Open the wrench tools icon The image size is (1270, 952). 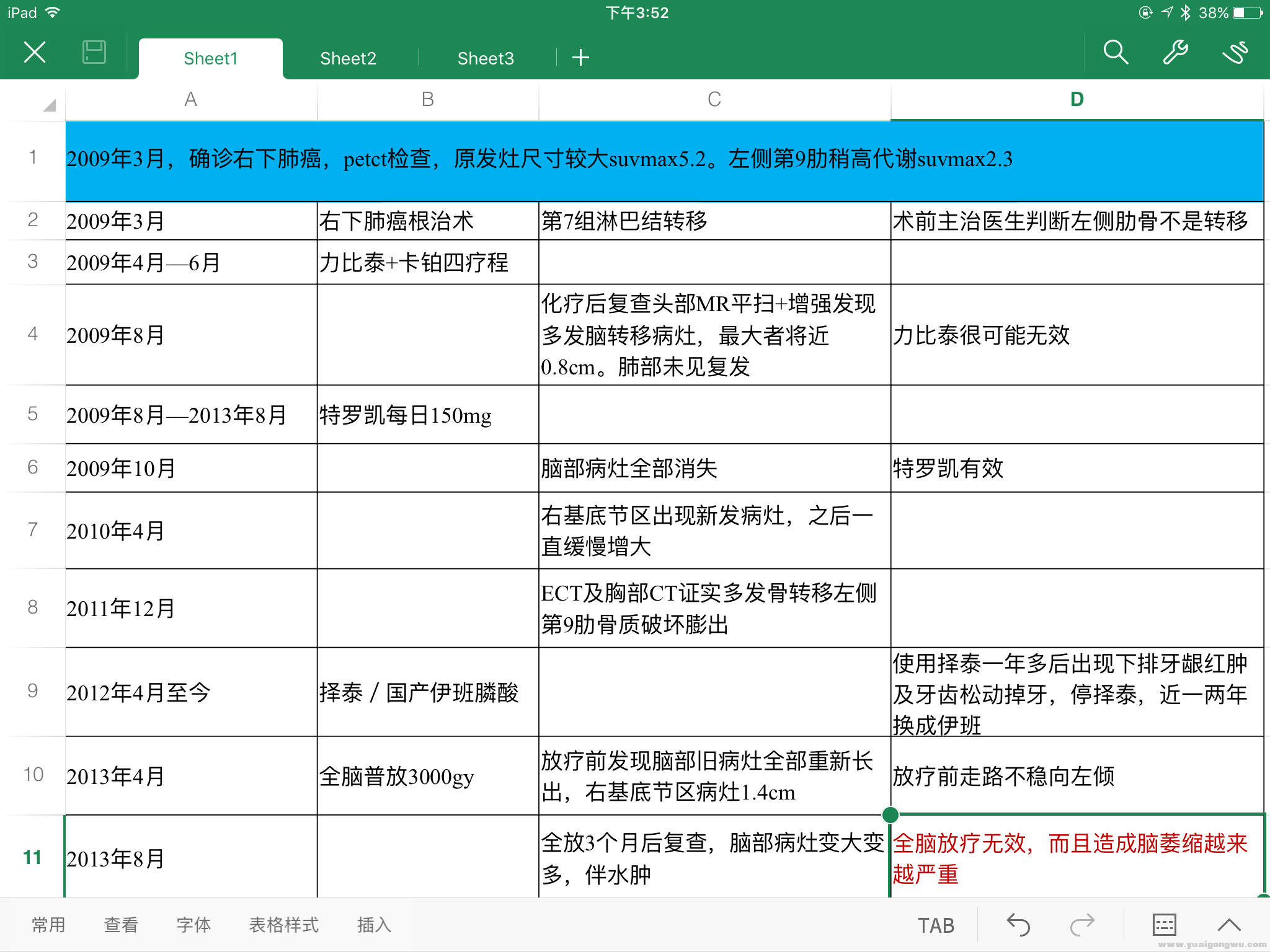(x=1175, y=53)
